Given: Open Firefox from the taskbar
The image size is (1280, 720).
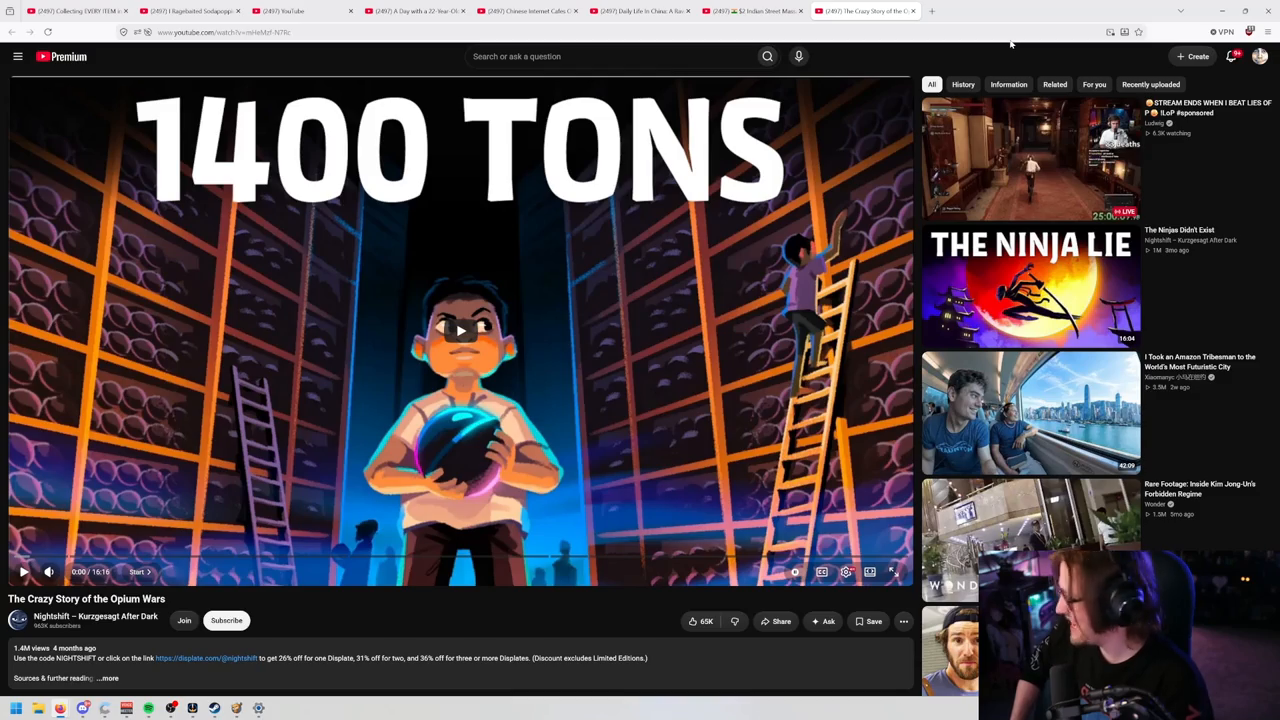Looking at the screenshot, I should (60, 708).
